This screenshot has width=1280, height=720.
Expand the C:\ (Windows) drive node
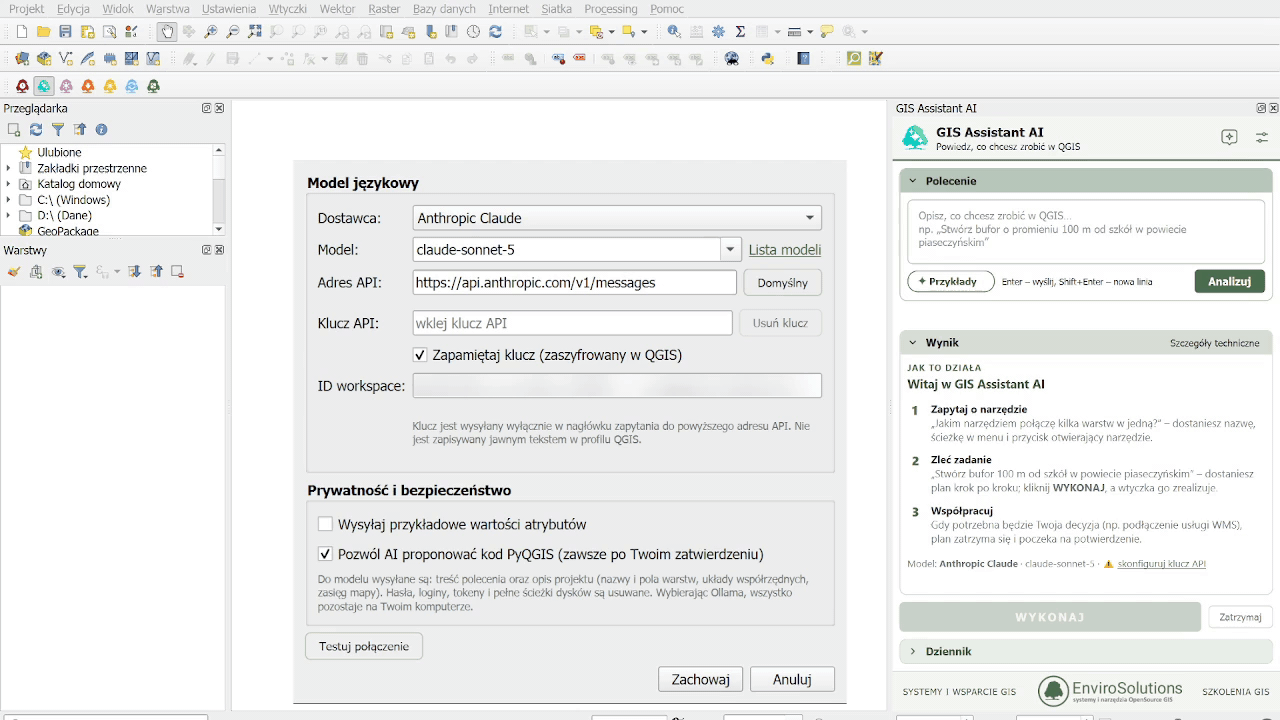9,200
